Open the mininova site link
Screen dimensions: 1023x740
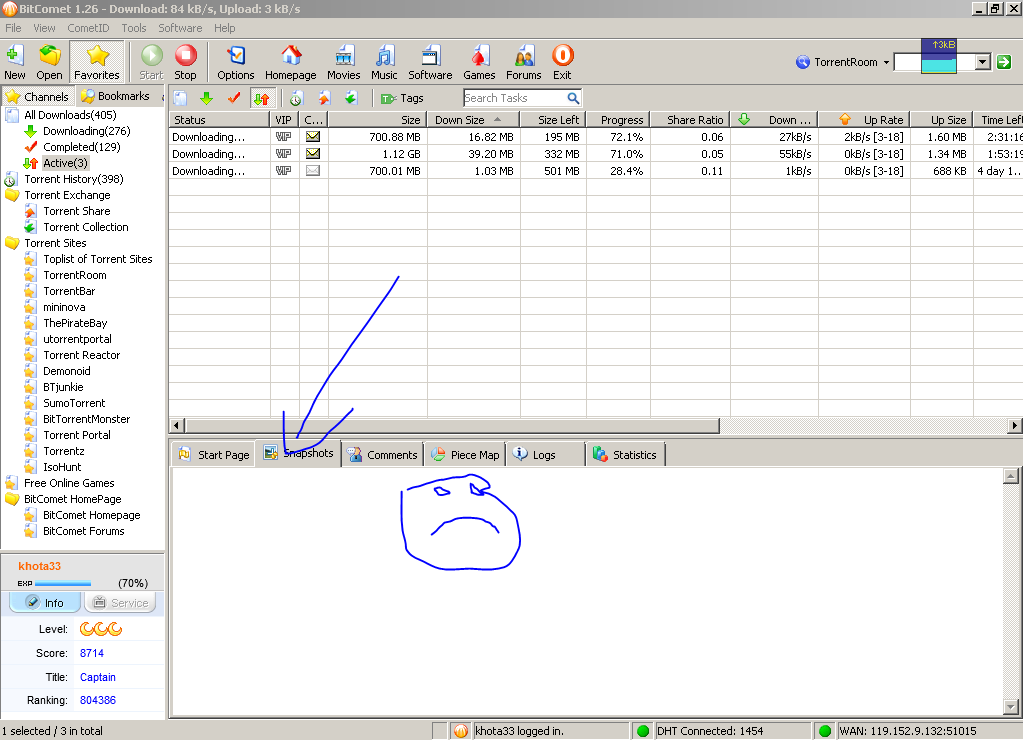[x=64, y=307]
